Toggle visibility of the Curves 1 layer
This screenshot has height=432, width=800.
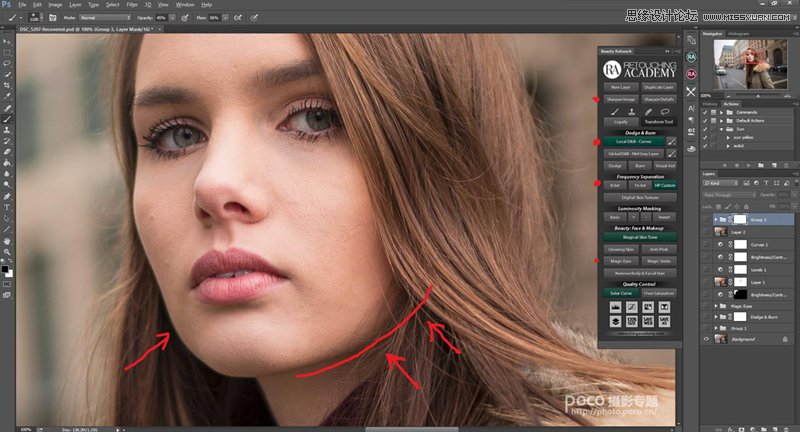(x=707, y=243)
